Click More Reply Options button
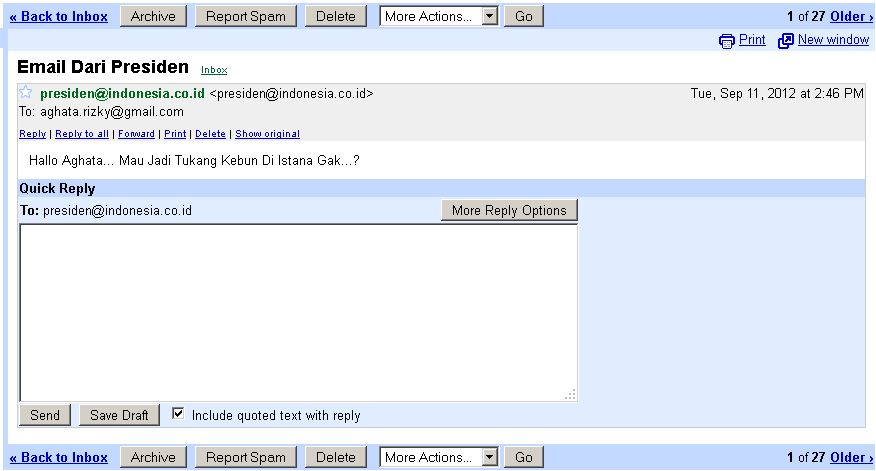 click(x=509, y=210)
